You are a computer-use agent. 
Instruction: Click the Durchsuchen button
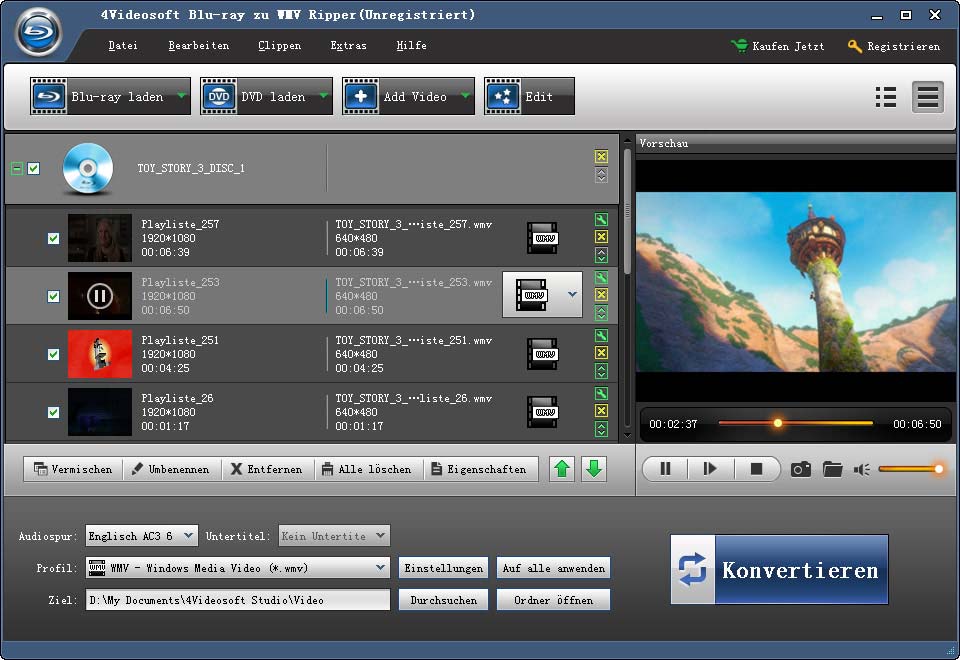pos(444,600)
